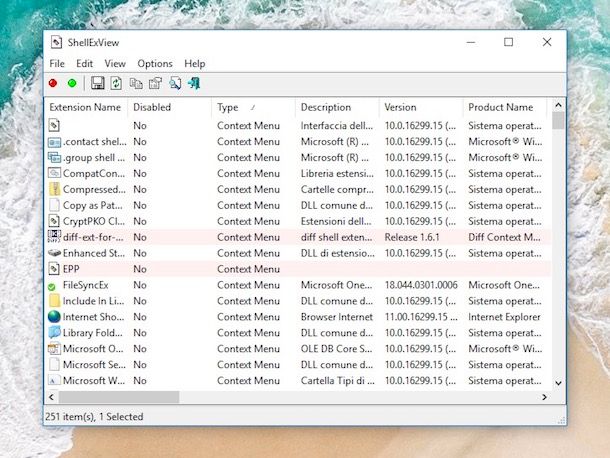Select the .contact shell row icon
The width and height of the screenshot is (610, 458).
pyautogui.click(x=54, y=142)
